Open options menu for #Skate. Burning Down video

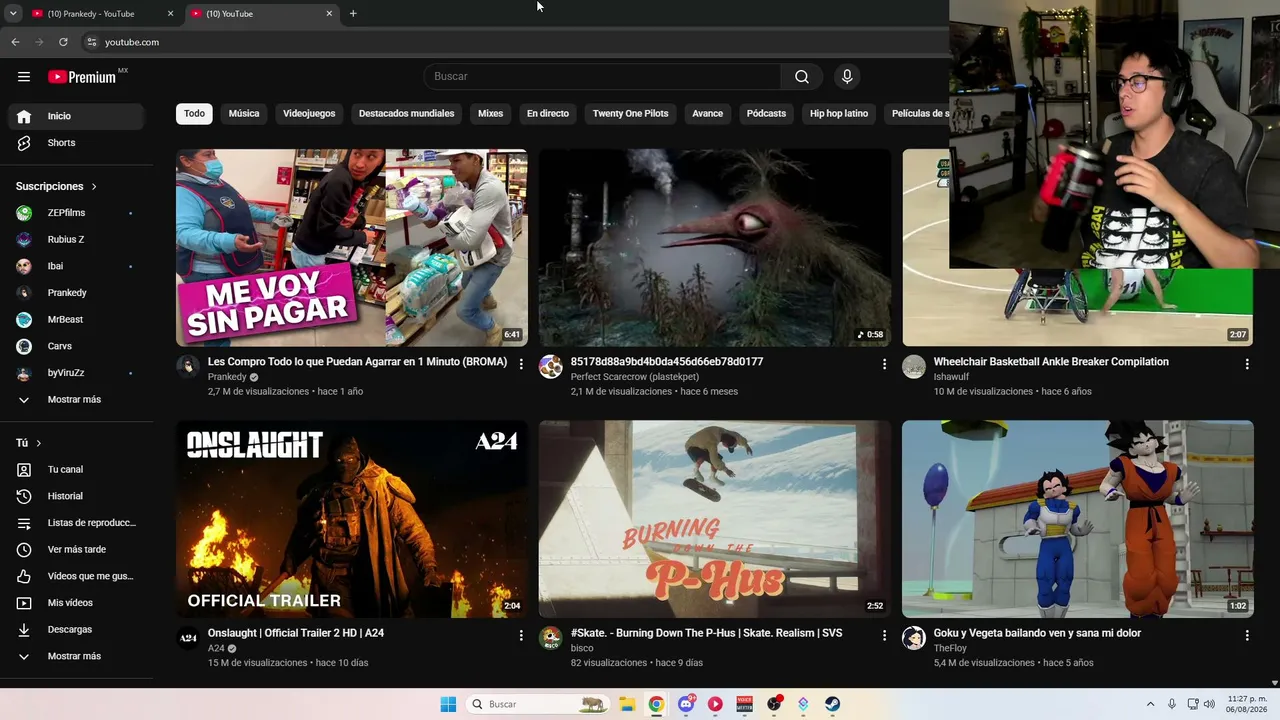[x=884, y=635]
